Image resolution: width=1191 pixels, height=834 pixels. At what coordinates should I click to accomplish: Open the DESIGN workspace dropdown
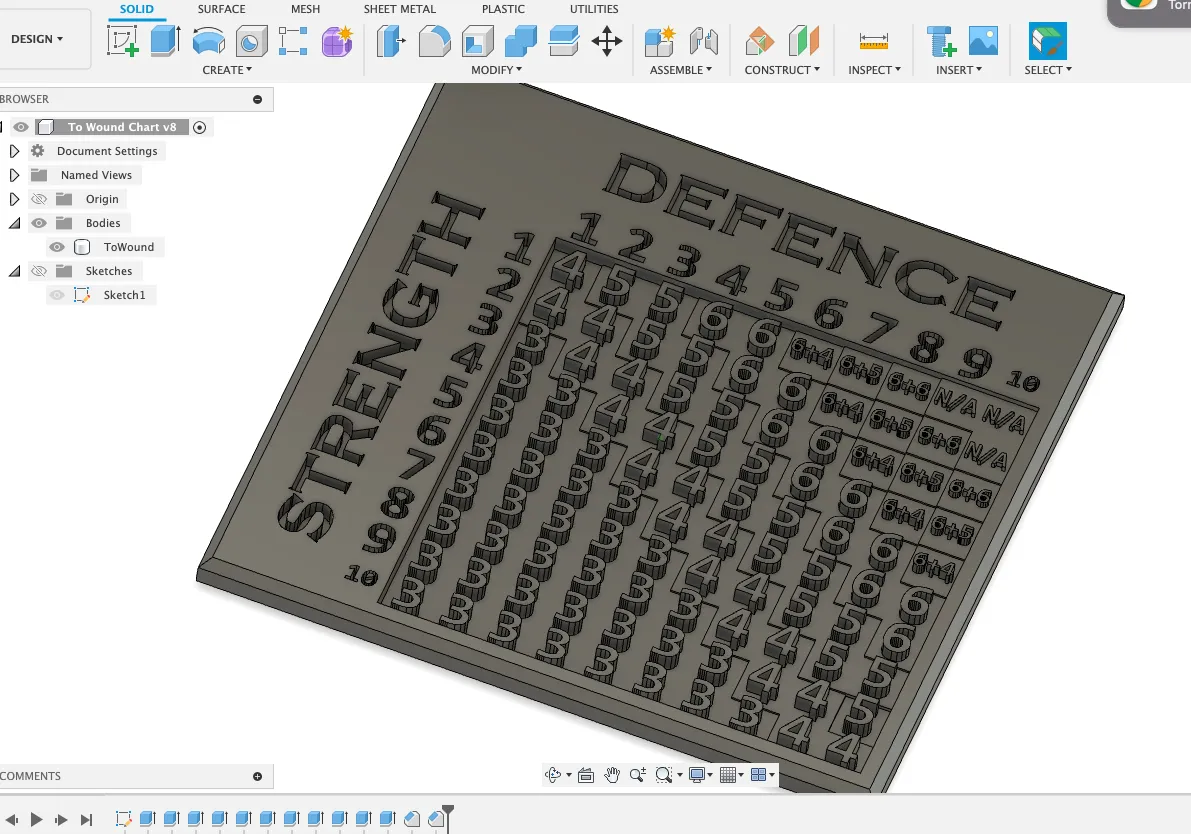pyautogui.click(x=37, y=39)
